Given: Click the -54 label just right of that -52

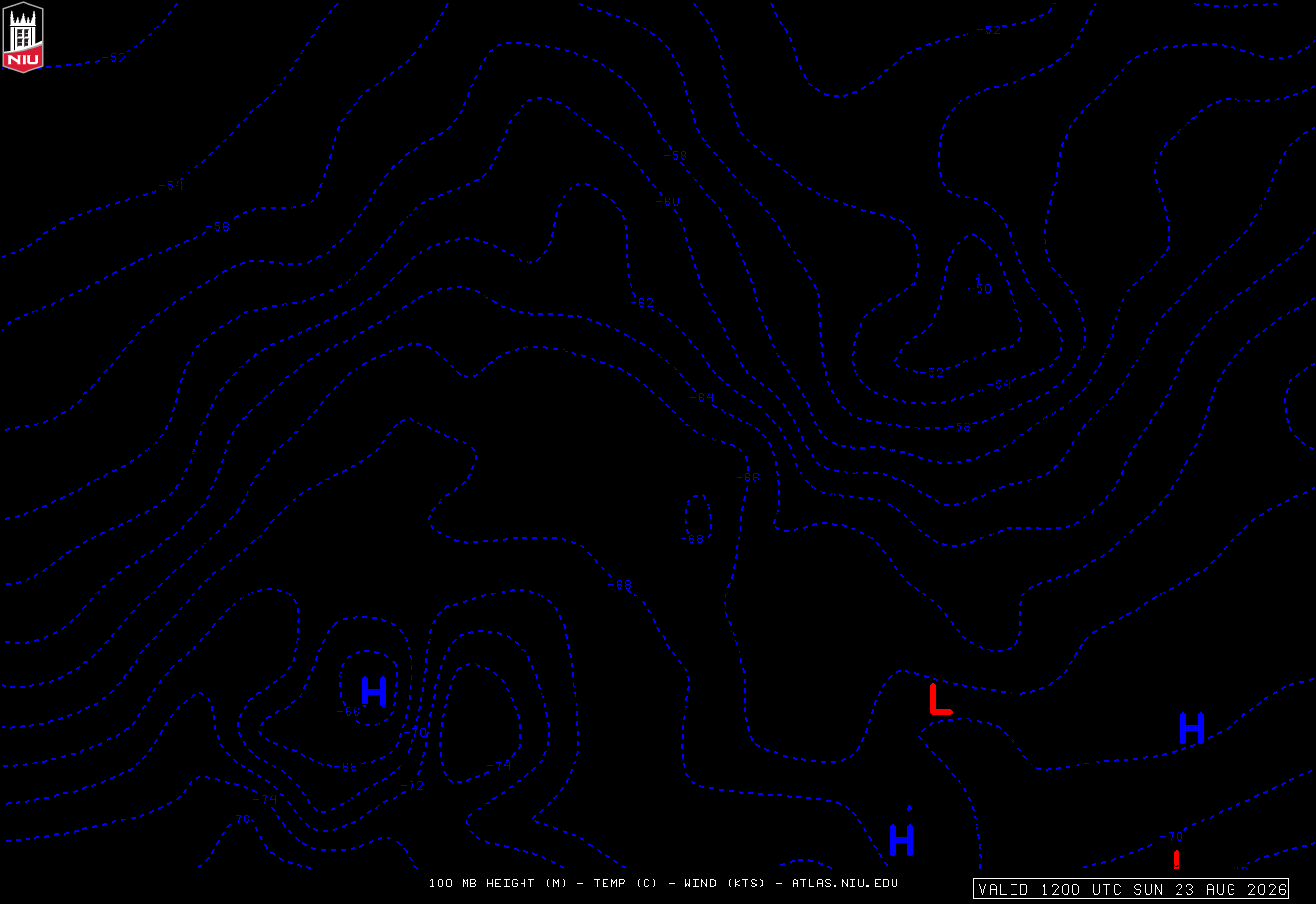Looking at the screenshot, I should (999, 384).
